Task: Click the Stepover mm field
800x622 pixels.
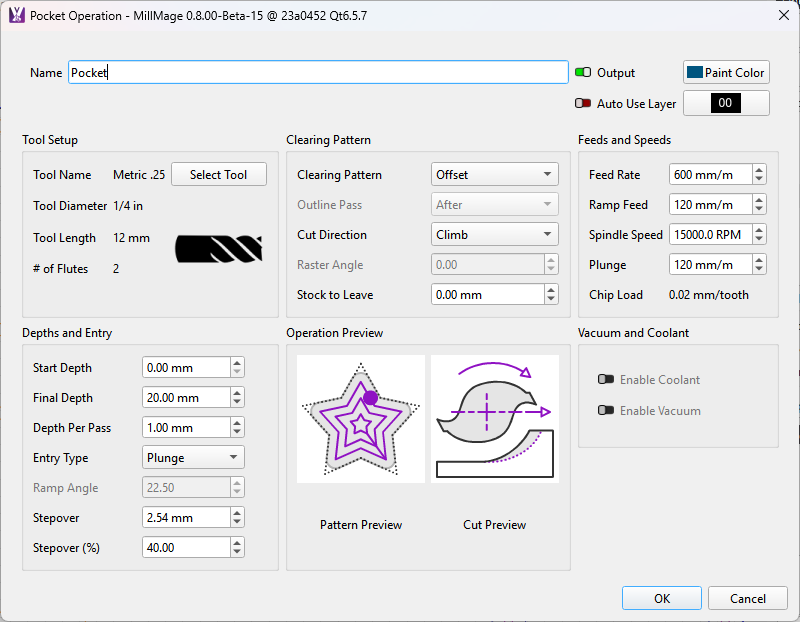Action: click(186, 517)
